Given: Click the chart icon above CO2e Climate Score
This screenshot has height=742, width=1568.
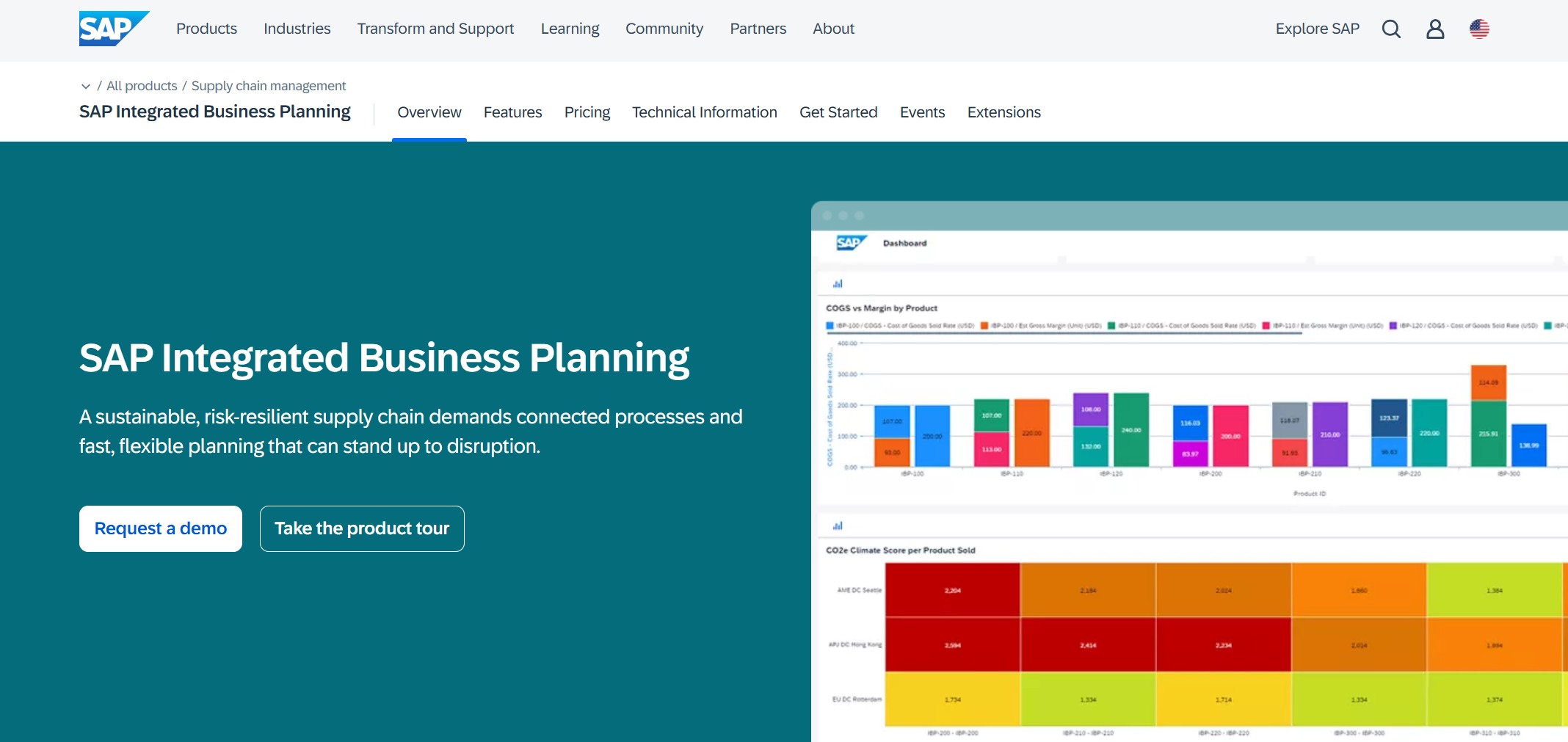Looking at the screenshot, I should click(838, 526).
